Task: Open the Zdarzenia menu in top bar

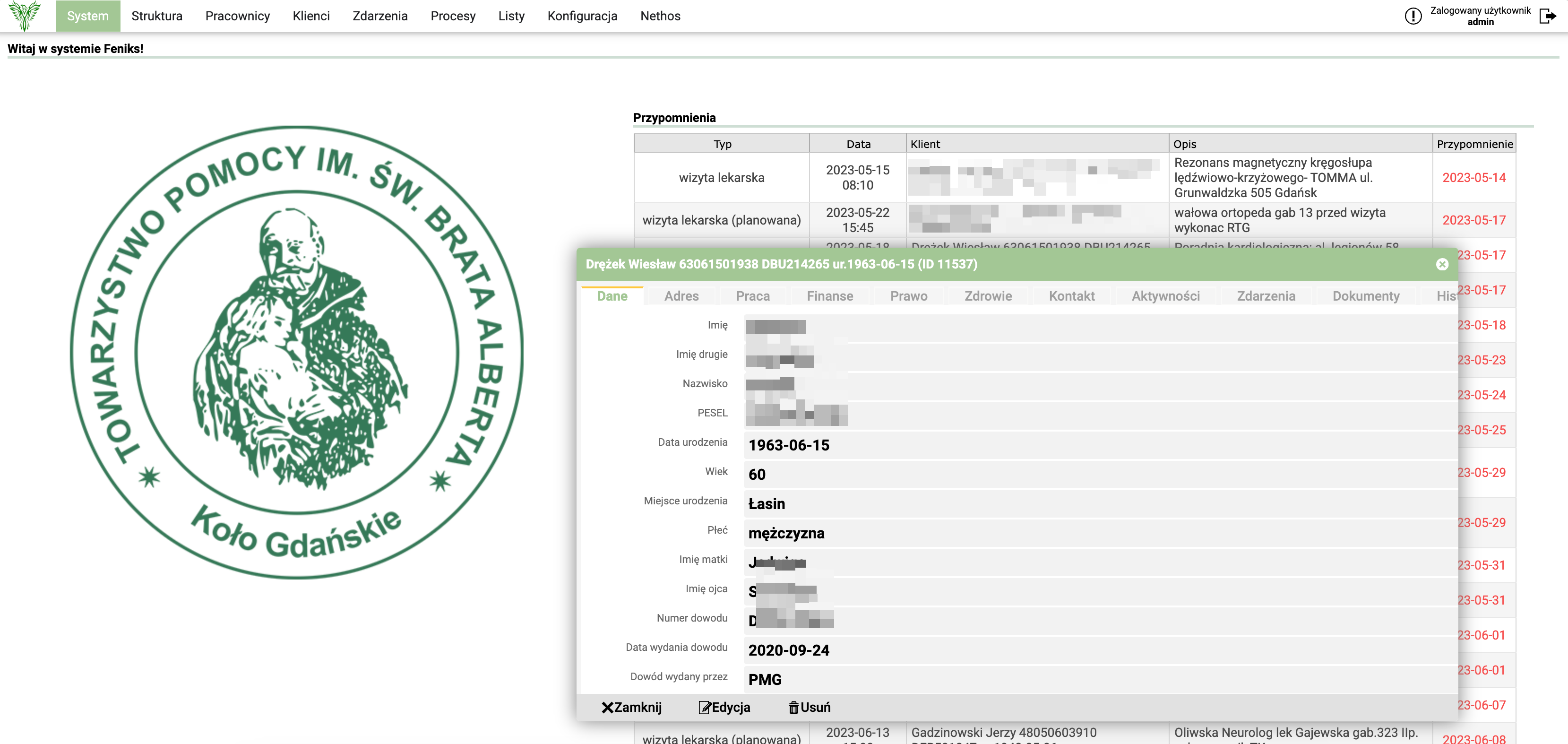Action: [380, 16]
